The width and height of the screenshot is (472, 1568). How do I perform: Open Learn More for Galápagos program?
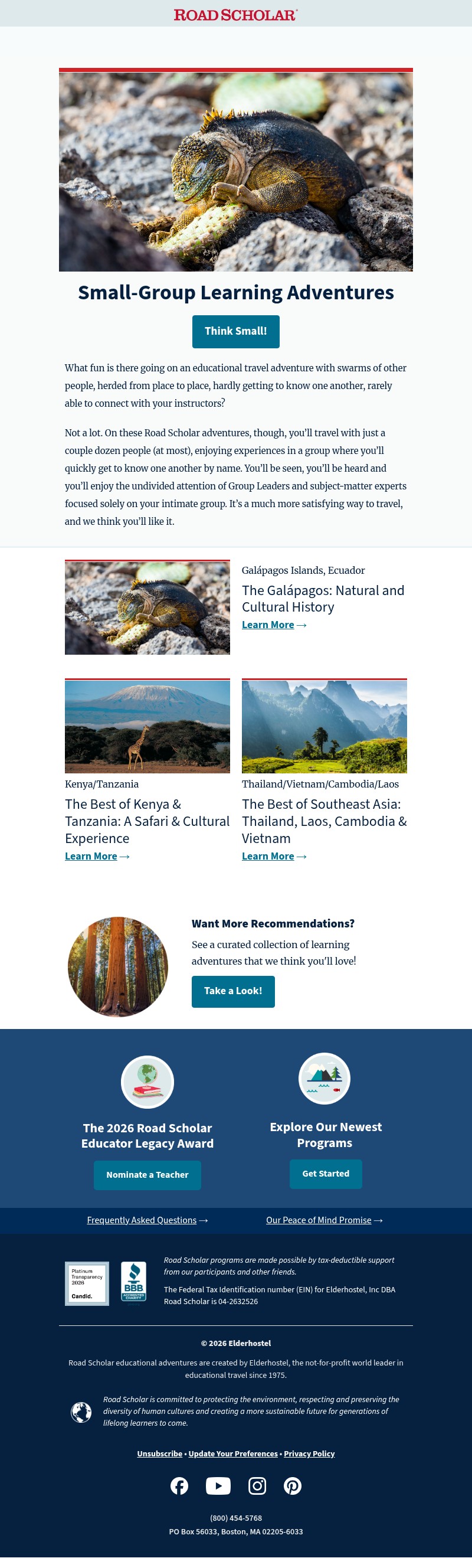(x=268, y=625)
